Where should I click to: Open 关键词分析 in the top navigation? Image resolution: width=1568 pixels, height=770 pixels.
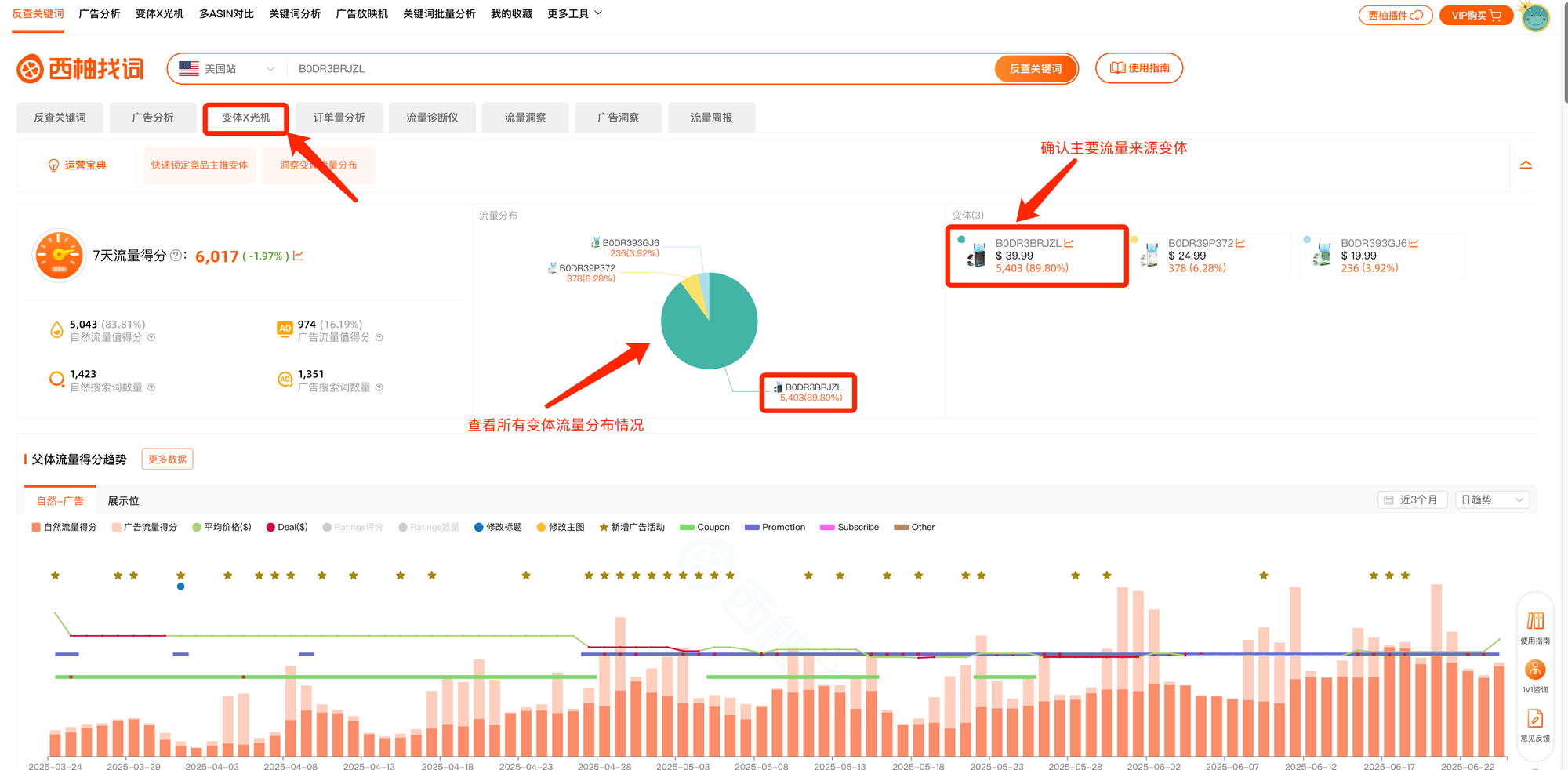(295, 13)
